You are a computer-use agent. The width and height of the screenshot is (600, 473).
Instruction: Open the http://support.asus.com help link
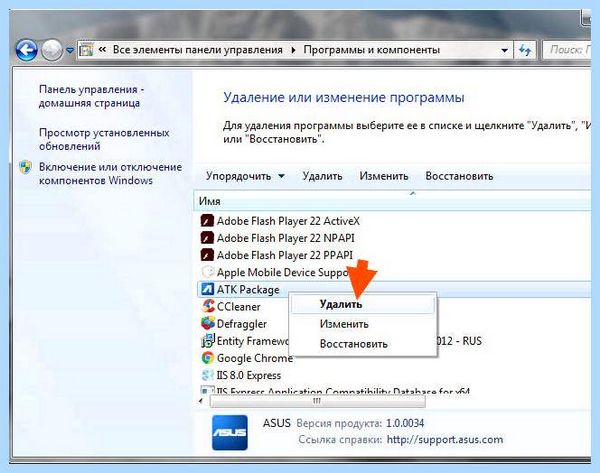pos(445,440)
